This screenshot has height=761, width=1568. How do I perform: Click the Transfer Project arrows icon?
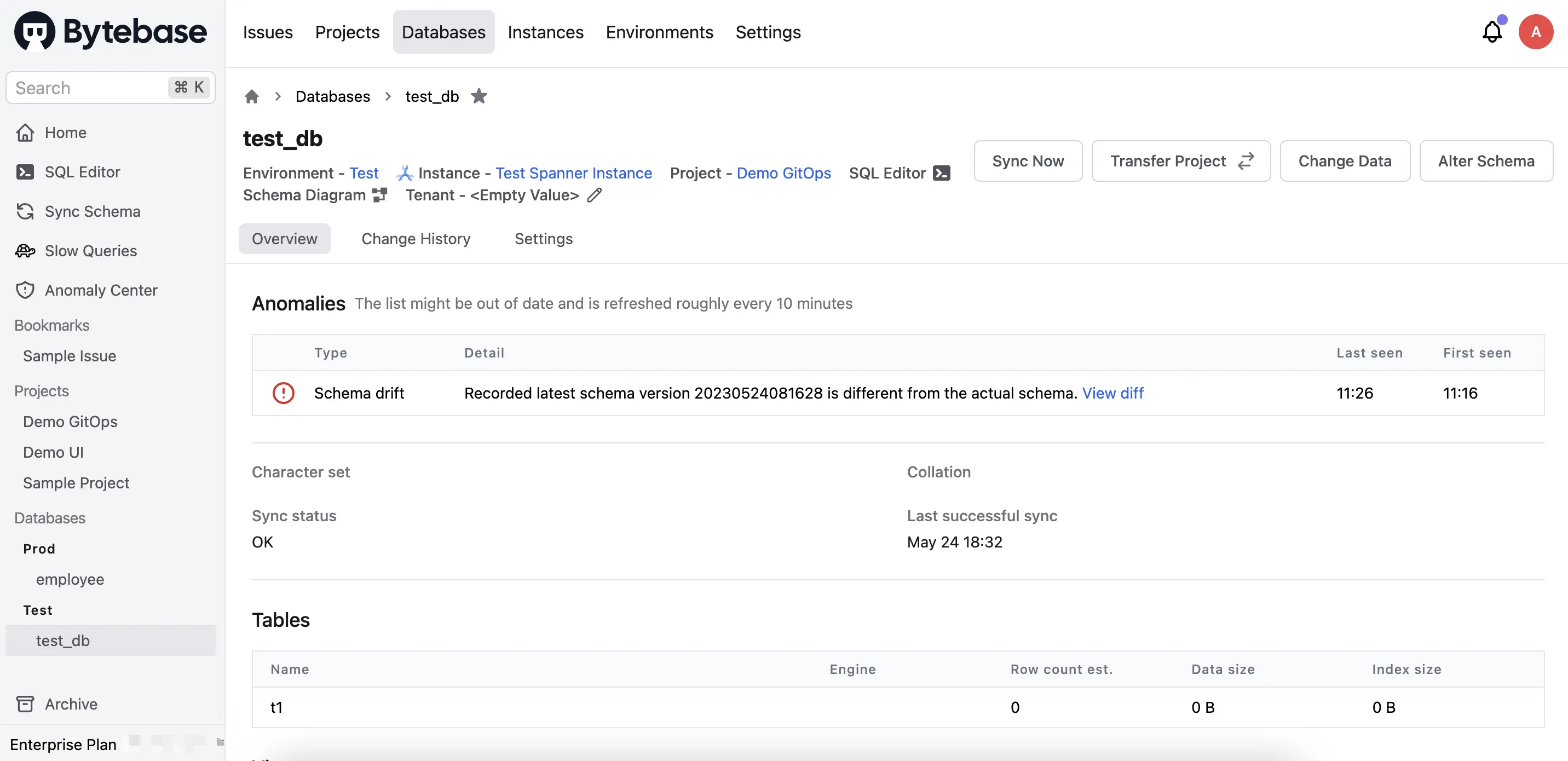1246,161
